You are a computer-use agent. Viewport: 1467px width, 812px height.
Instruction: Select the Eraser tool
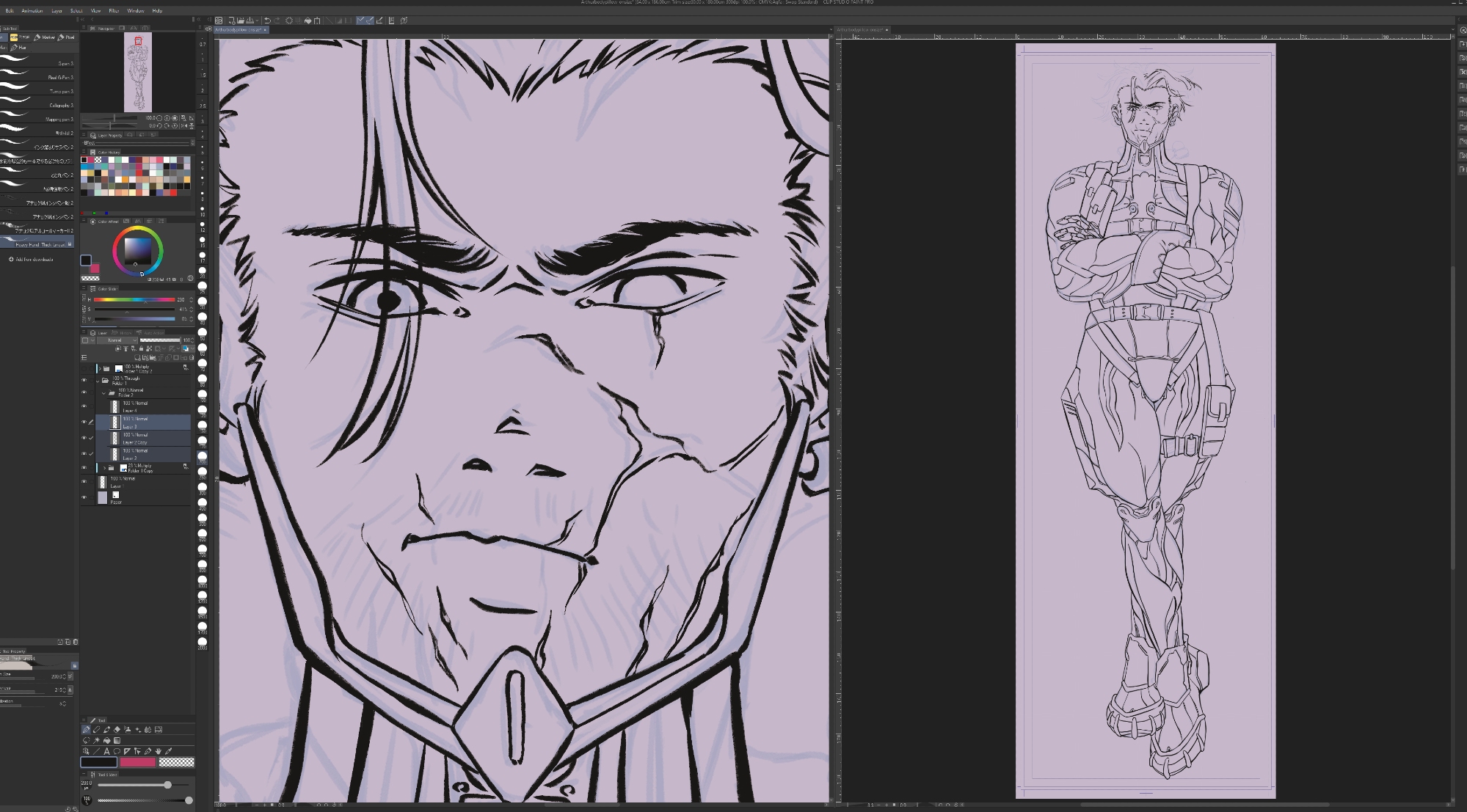[117, 730]
